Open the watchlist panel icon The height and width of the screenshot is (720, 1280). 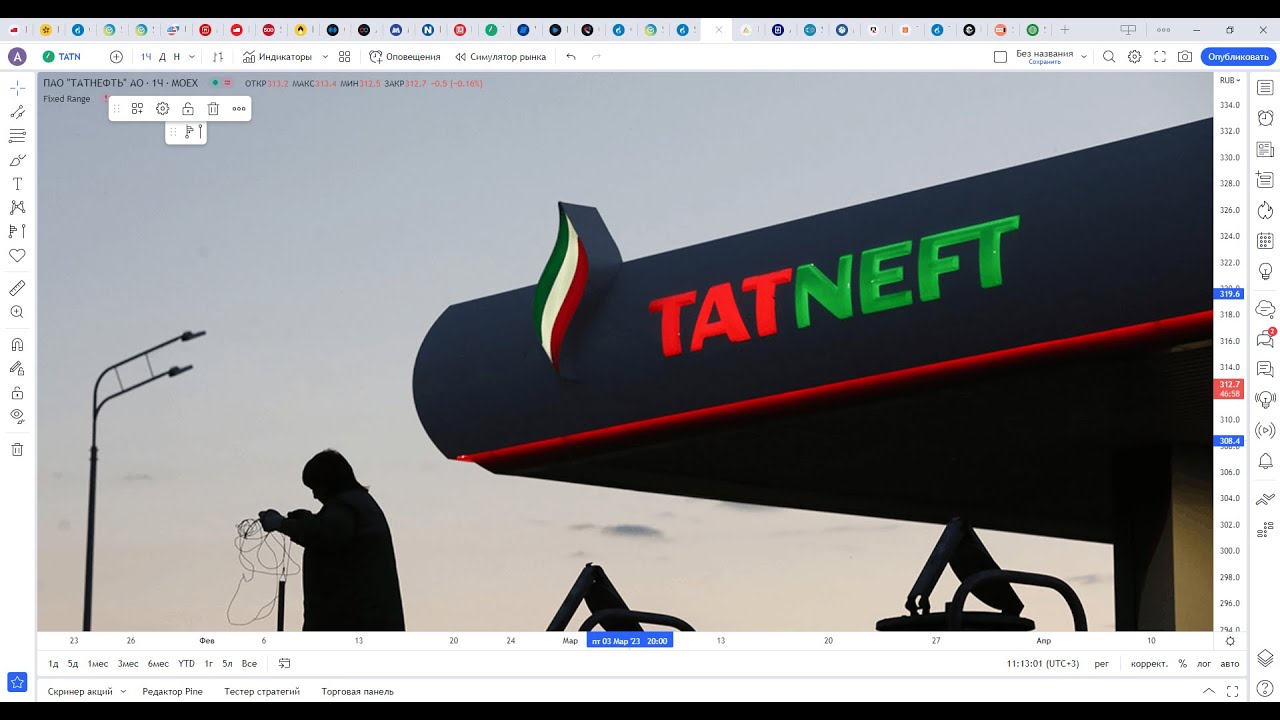1265,88
